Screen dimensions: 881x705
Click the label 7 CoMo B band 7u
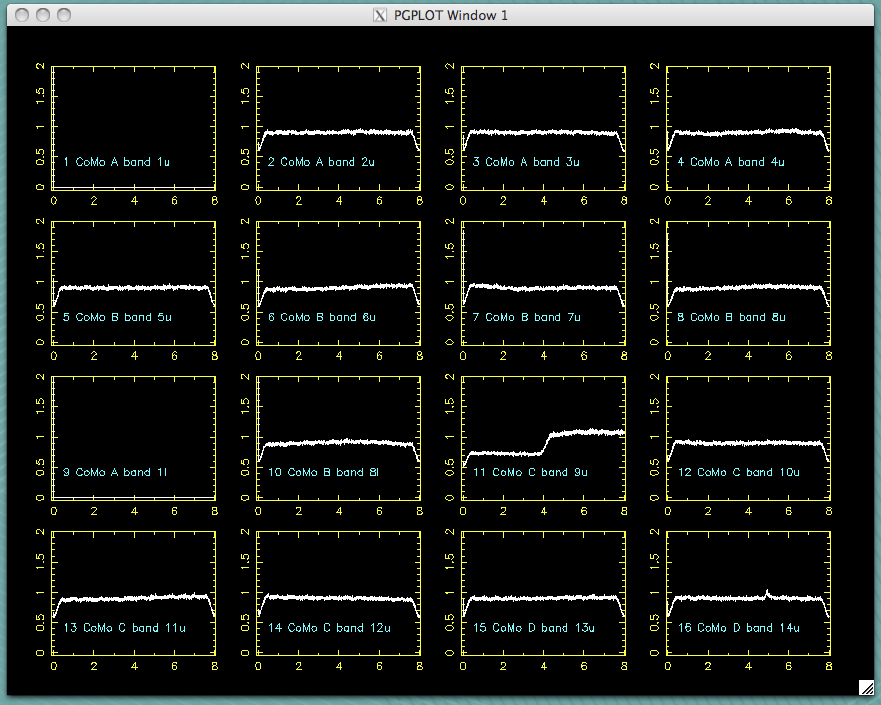pyautogui.click(x=526, y=318)
